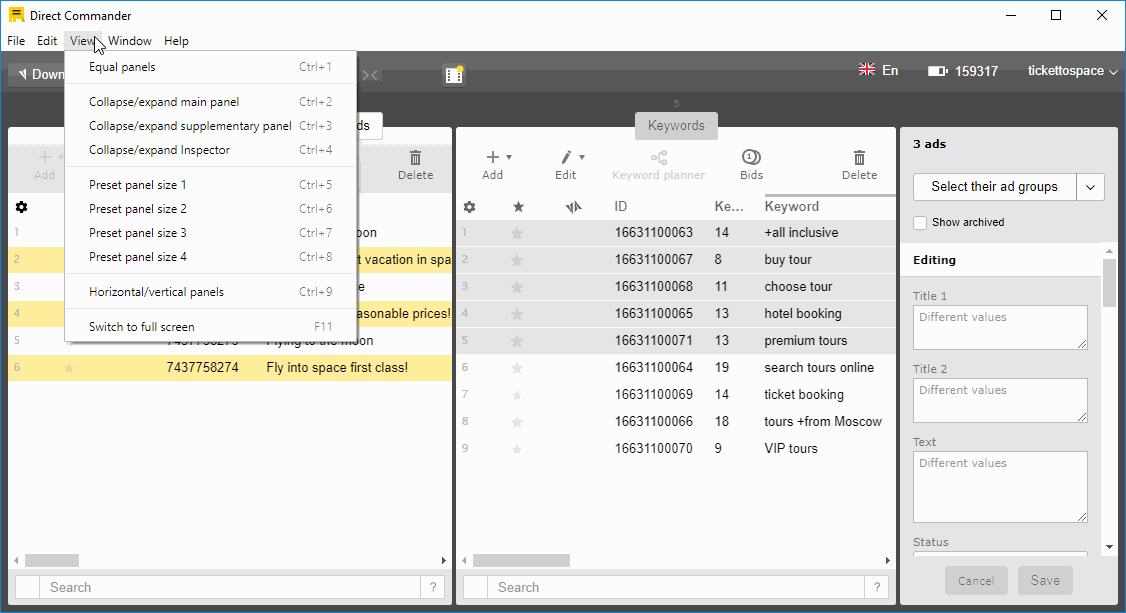The image size is (1126, 613).
Task: Click the film-strip icon in top toolbar
Action: (454, 75)
